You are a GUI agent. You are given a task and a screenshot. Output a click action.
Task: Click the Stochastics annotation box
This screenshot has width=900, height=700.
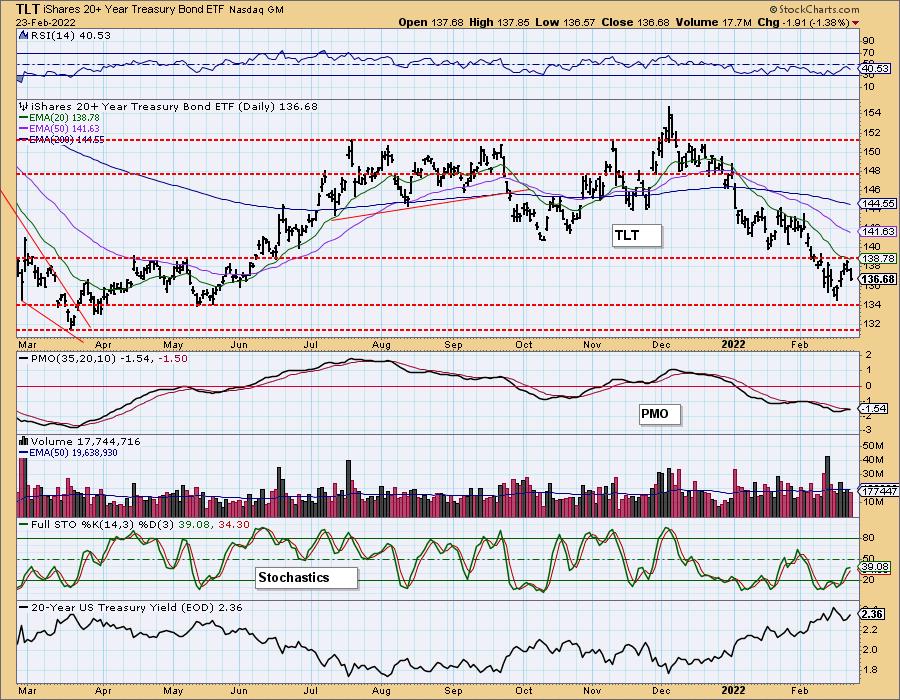click(306, 577)
